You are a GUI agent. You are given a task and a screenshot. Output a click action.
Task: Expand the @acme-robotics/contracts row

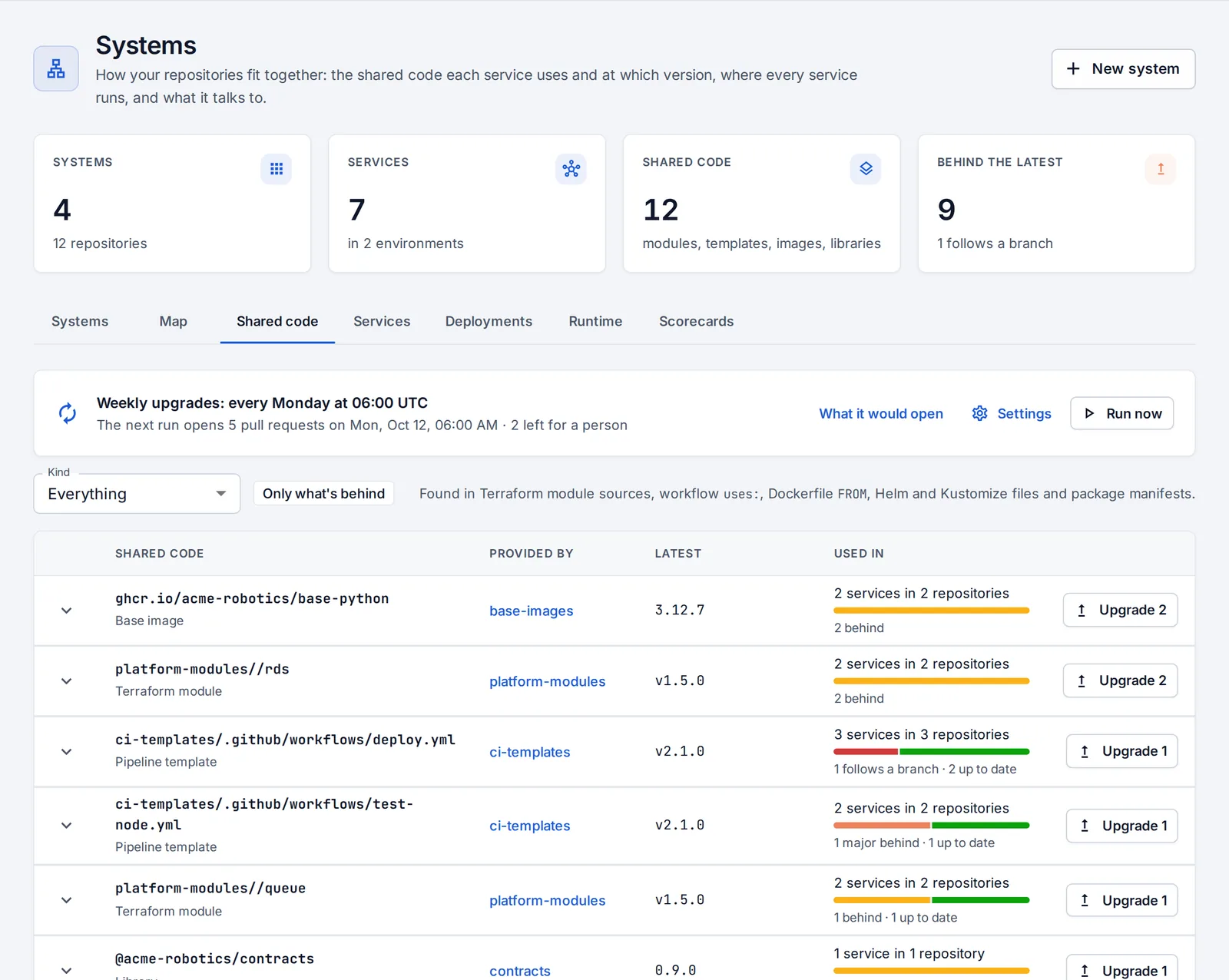tap(67, 971)
